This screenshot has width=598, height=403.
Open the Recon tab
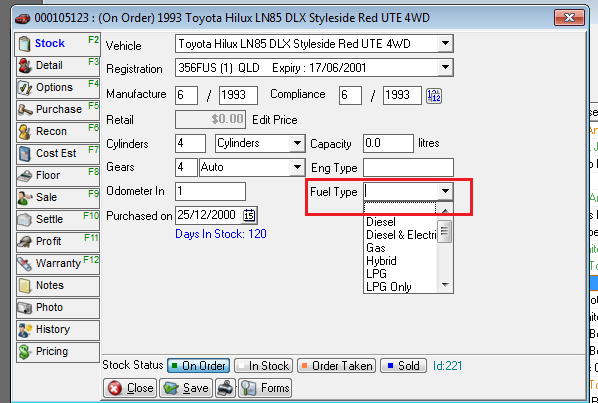58,132
